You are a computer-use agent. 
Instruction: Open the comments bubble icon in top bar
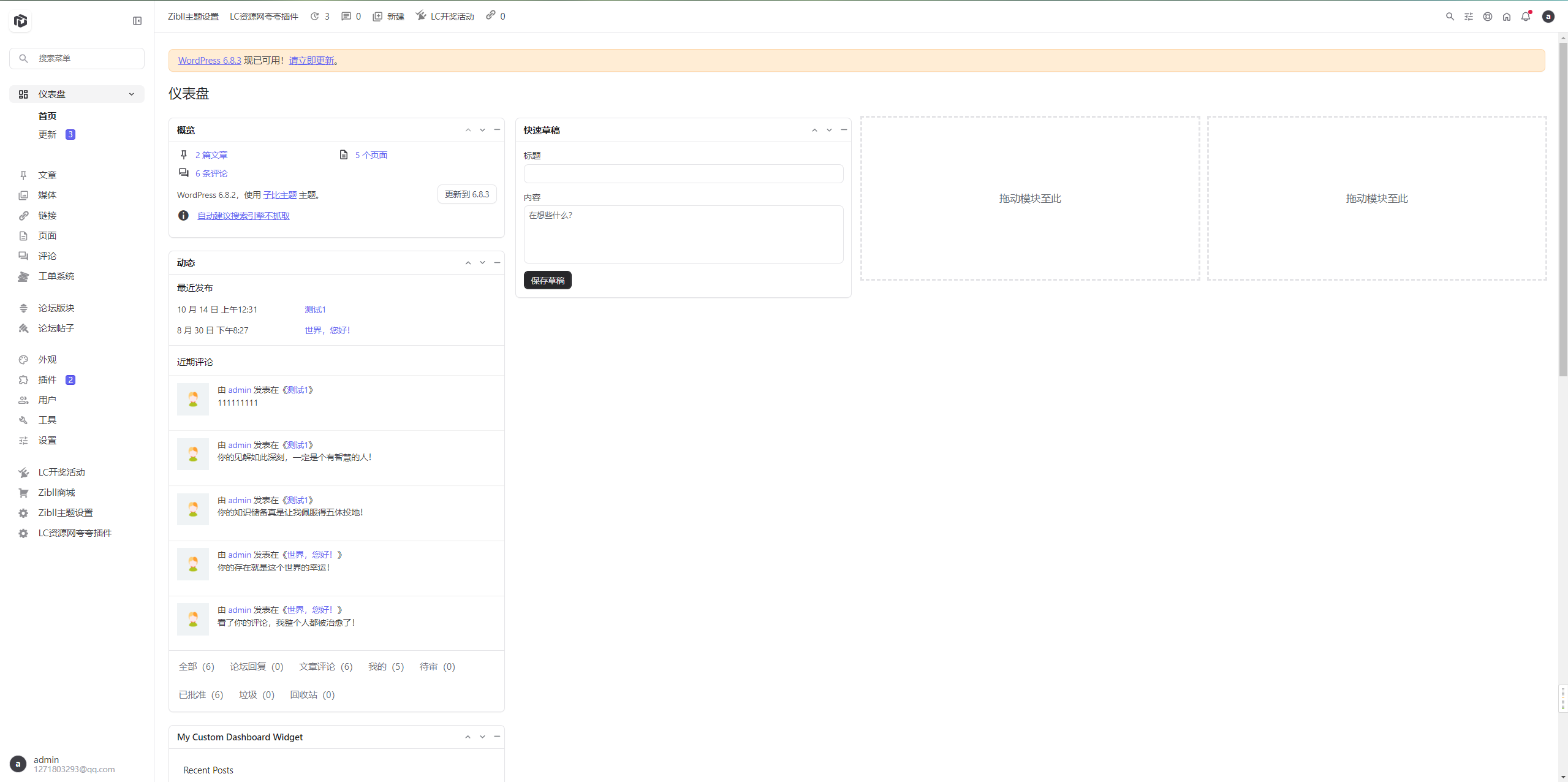pos(346,17)
